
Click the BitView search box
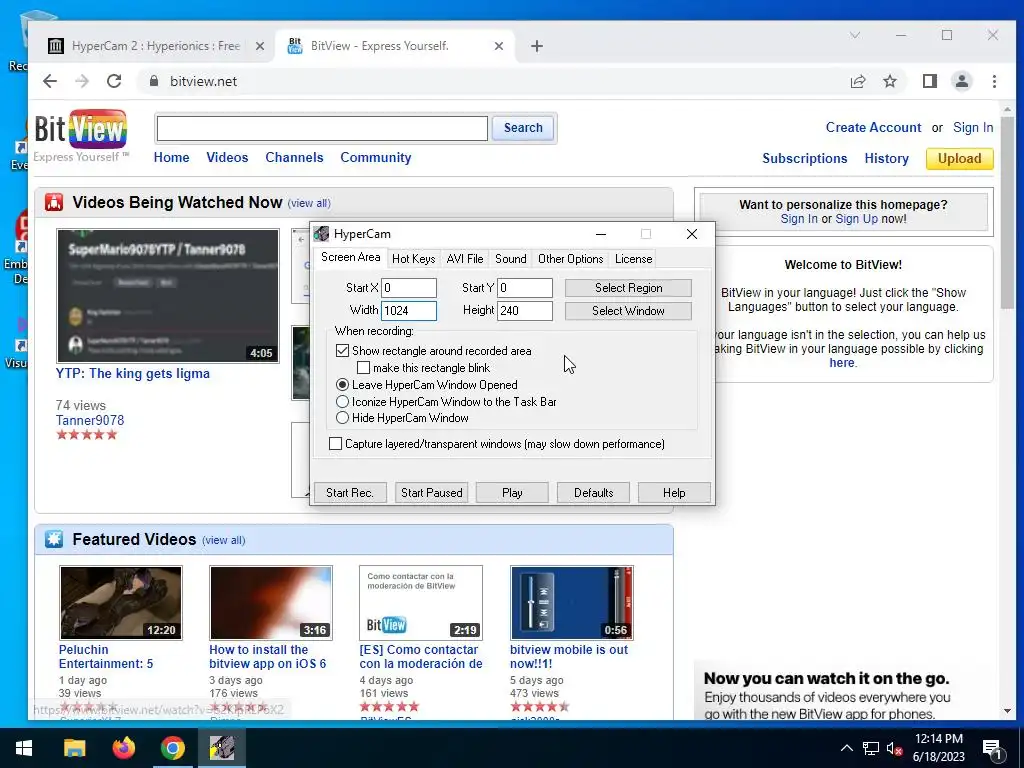click(x=322, y=128)
